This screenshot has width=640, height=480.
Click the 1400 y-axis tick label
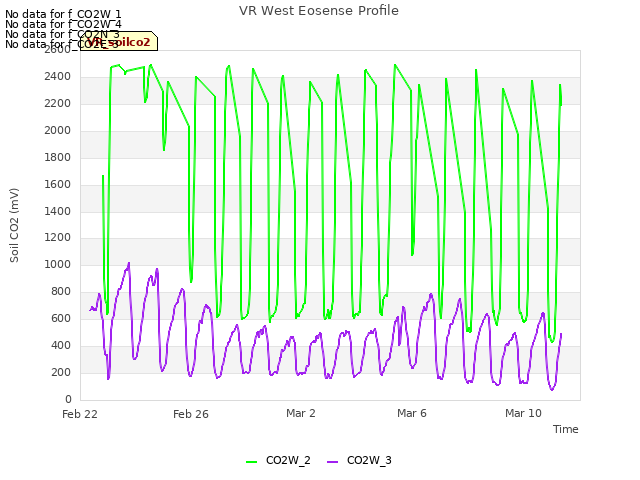58,211
